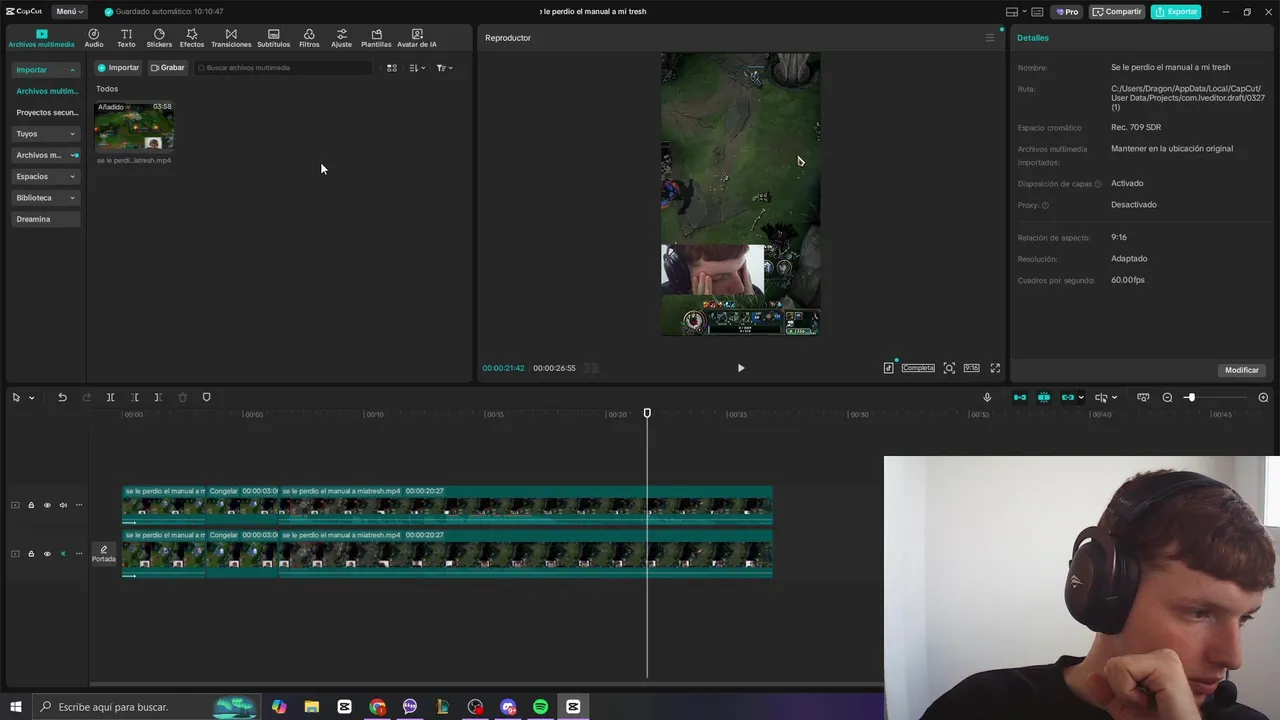Viewport: 1280px width, 720px height.
Task: Click the undo arrow
Action: [62, 398]
